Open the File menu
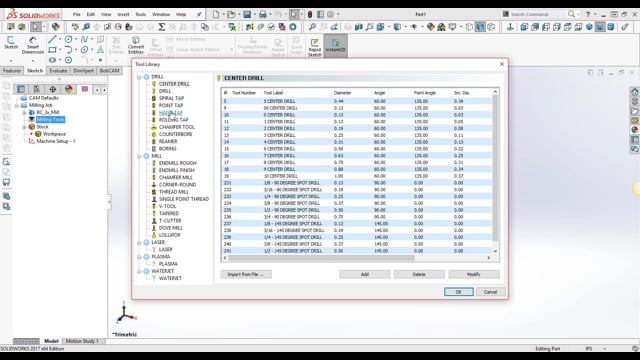 pos(76,14)
